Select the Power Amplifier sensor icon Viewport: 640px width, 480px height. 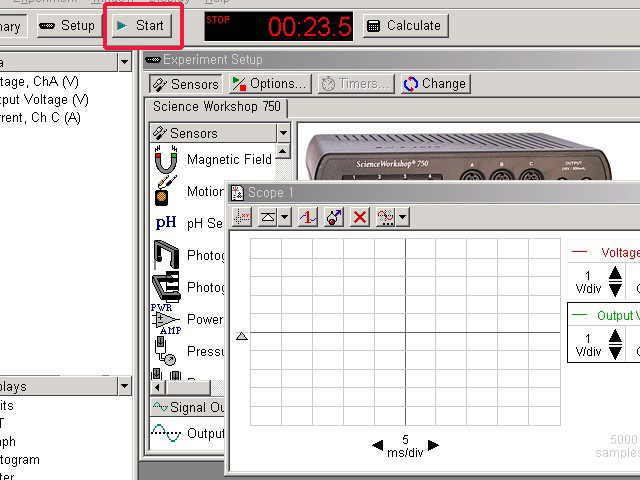click(x=165, y=319)
